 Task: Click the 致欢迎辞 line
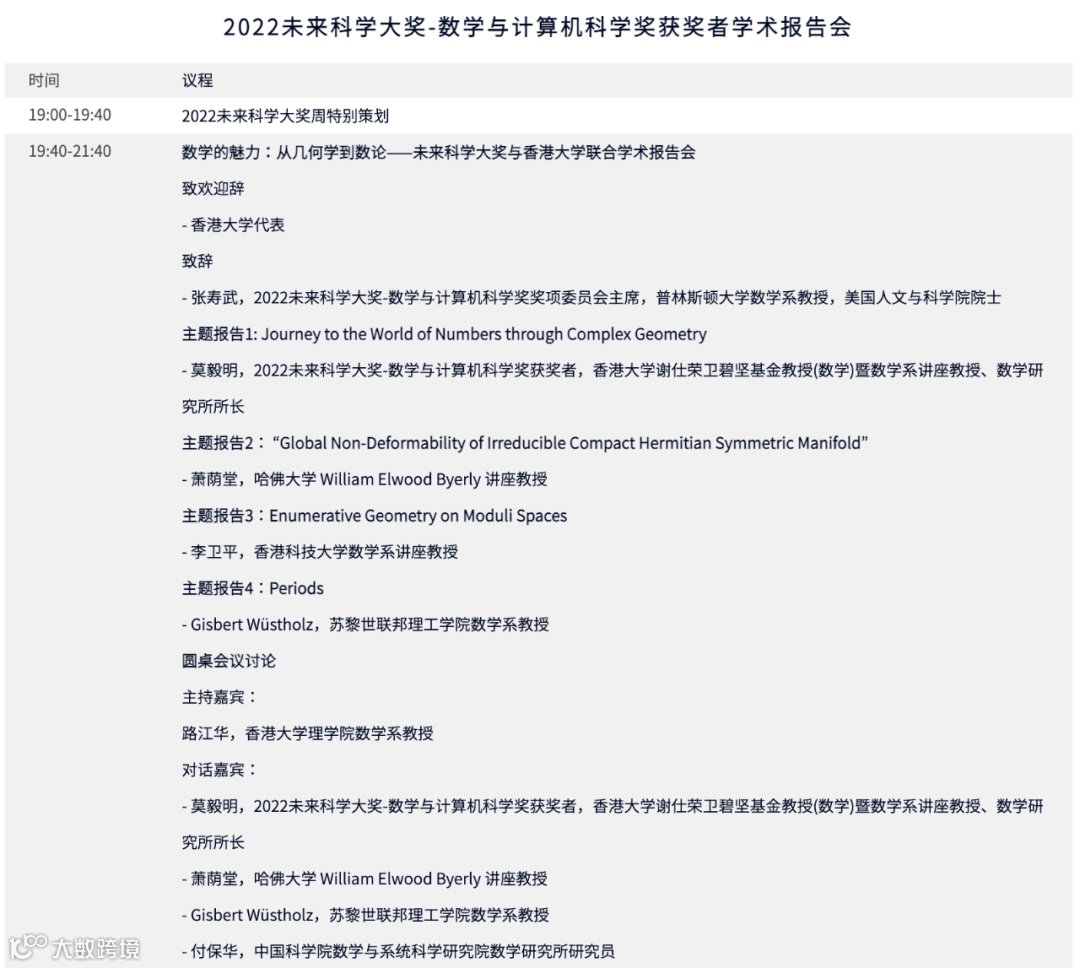click(x=213, y=189)
